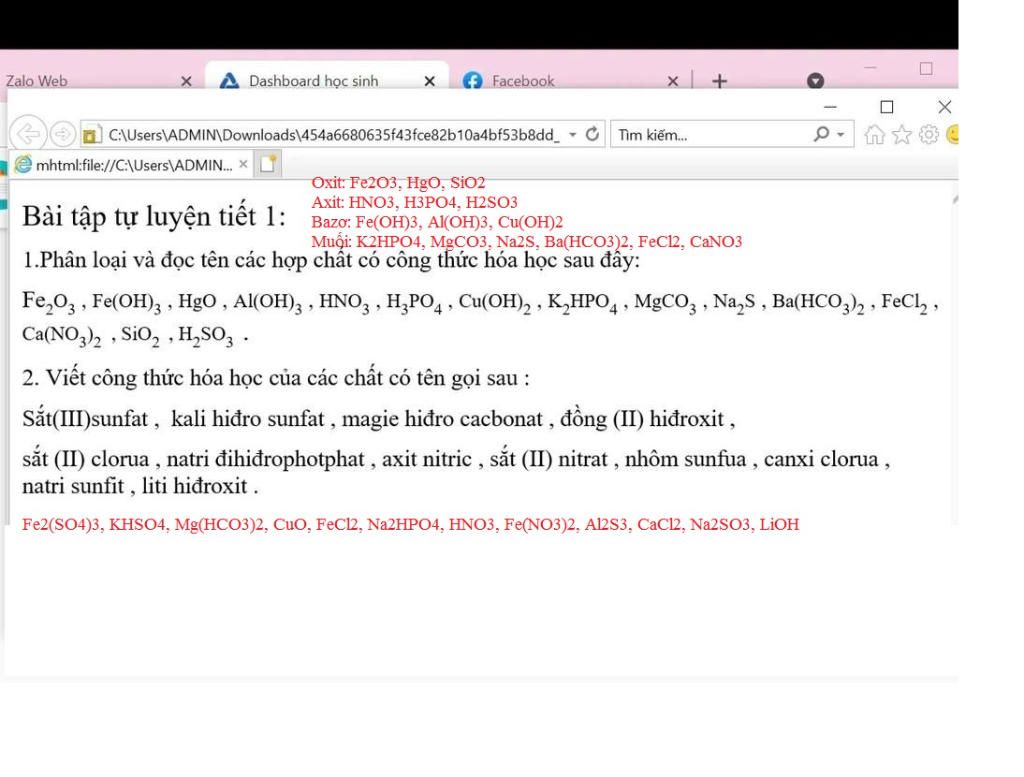Click the text 'natri sunfit'
Viewport: 1024px width, 777px height.
73,486
